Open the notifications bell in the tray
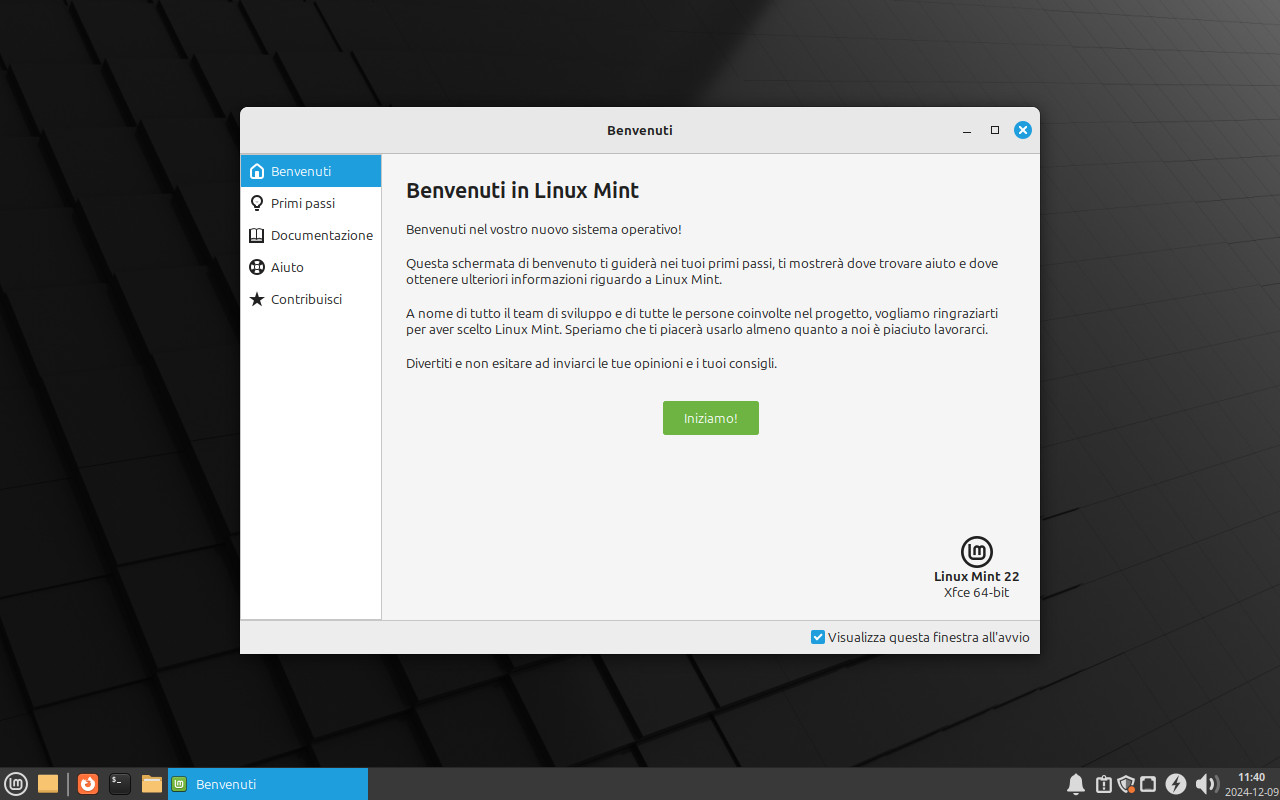The width and height of the screenshot is (1280, 800). [x=1076, y=784]
